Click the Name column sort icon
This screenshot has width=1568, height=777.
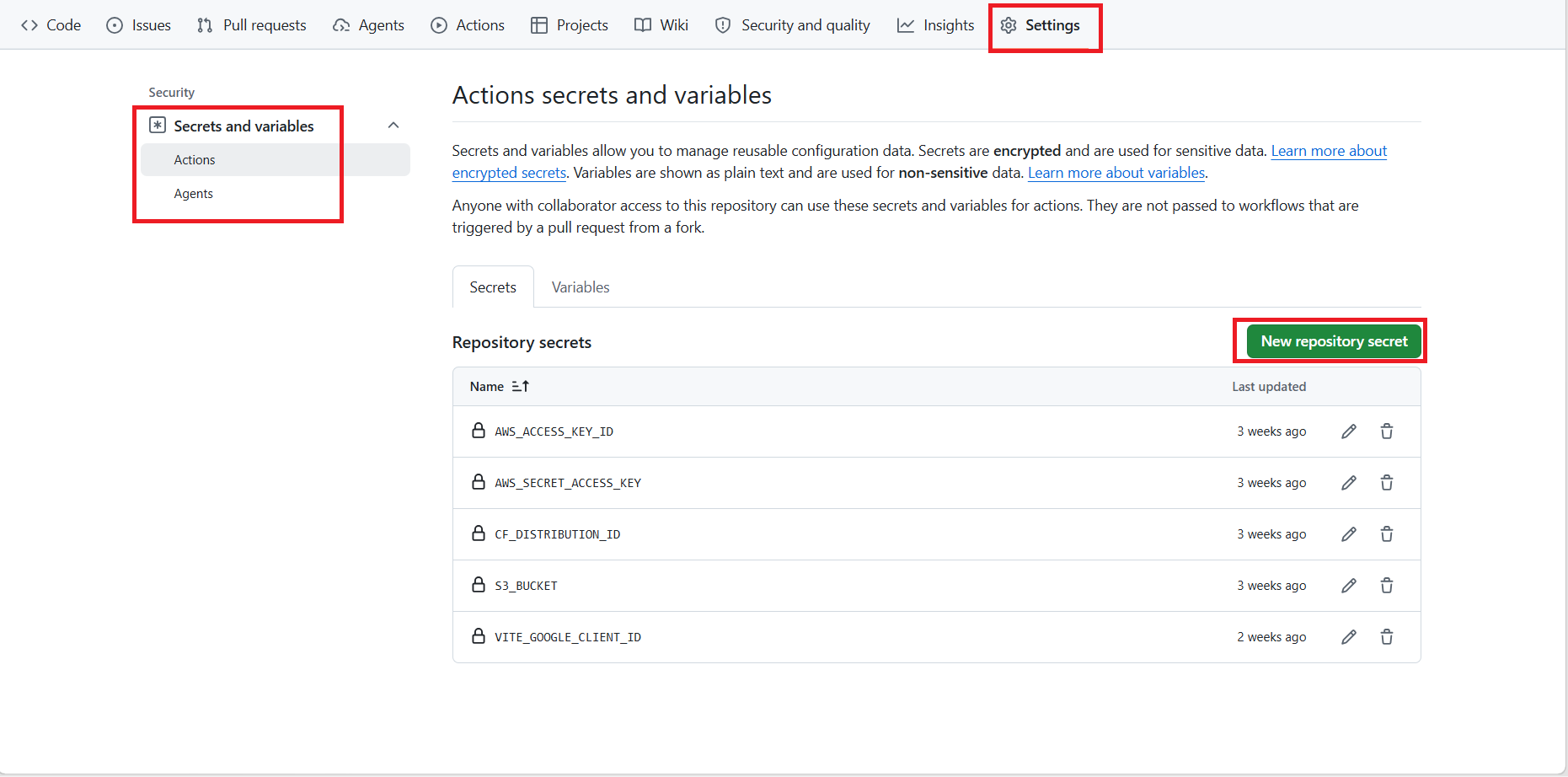(521, 386)
